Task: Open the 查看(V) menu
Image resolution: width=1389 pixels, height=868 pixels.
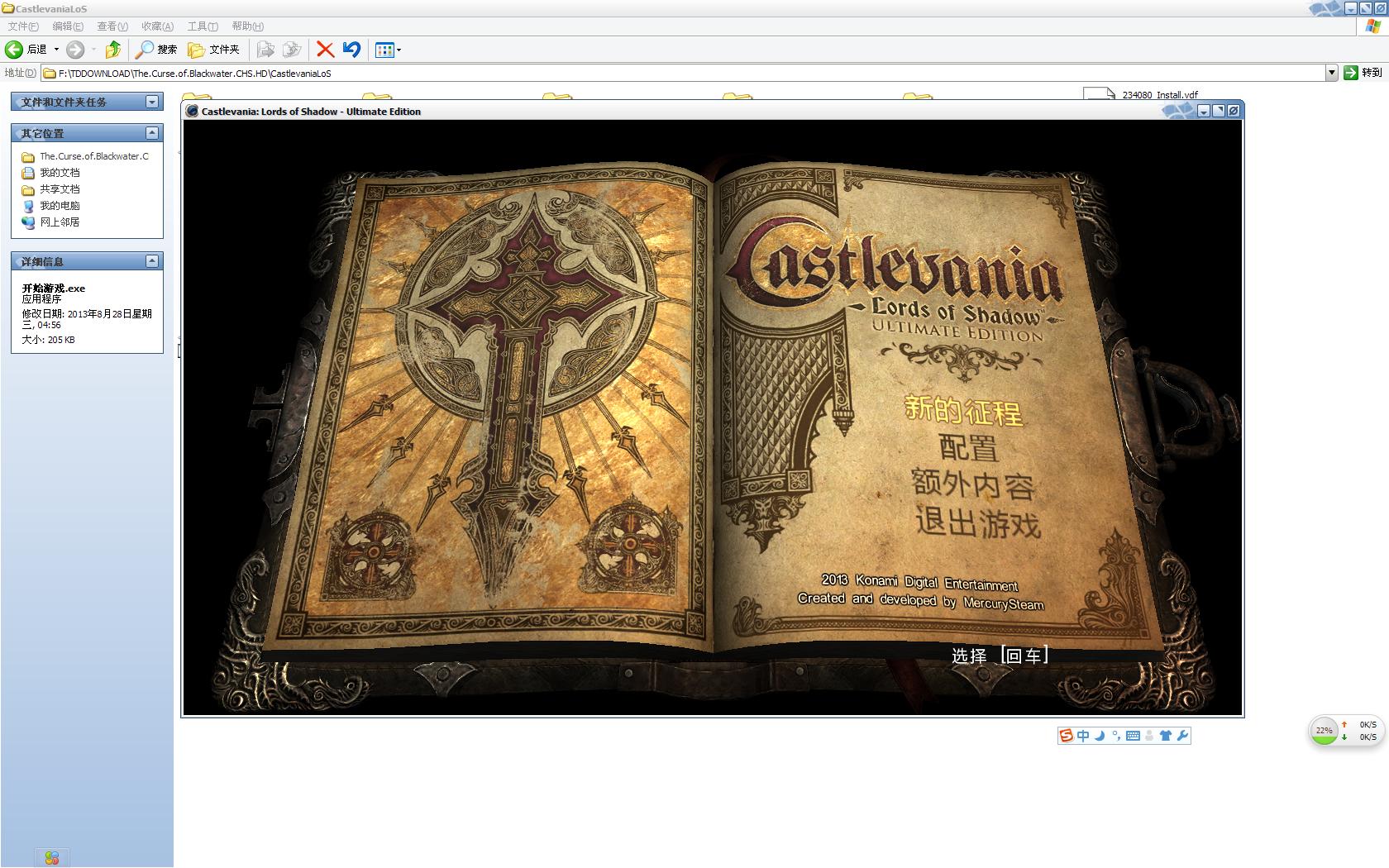Action: coord(112,26)
